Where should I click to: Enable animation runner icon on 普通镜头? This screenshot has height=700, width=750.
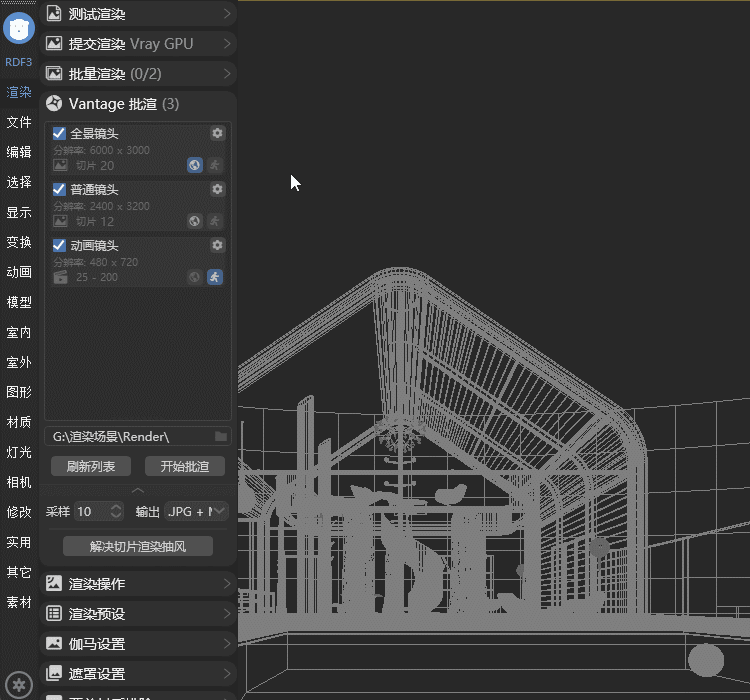[215, 221]
